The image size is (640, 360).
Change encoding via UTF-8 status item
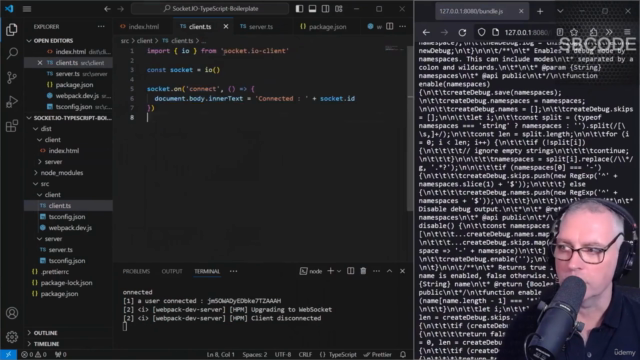point(283,355)
